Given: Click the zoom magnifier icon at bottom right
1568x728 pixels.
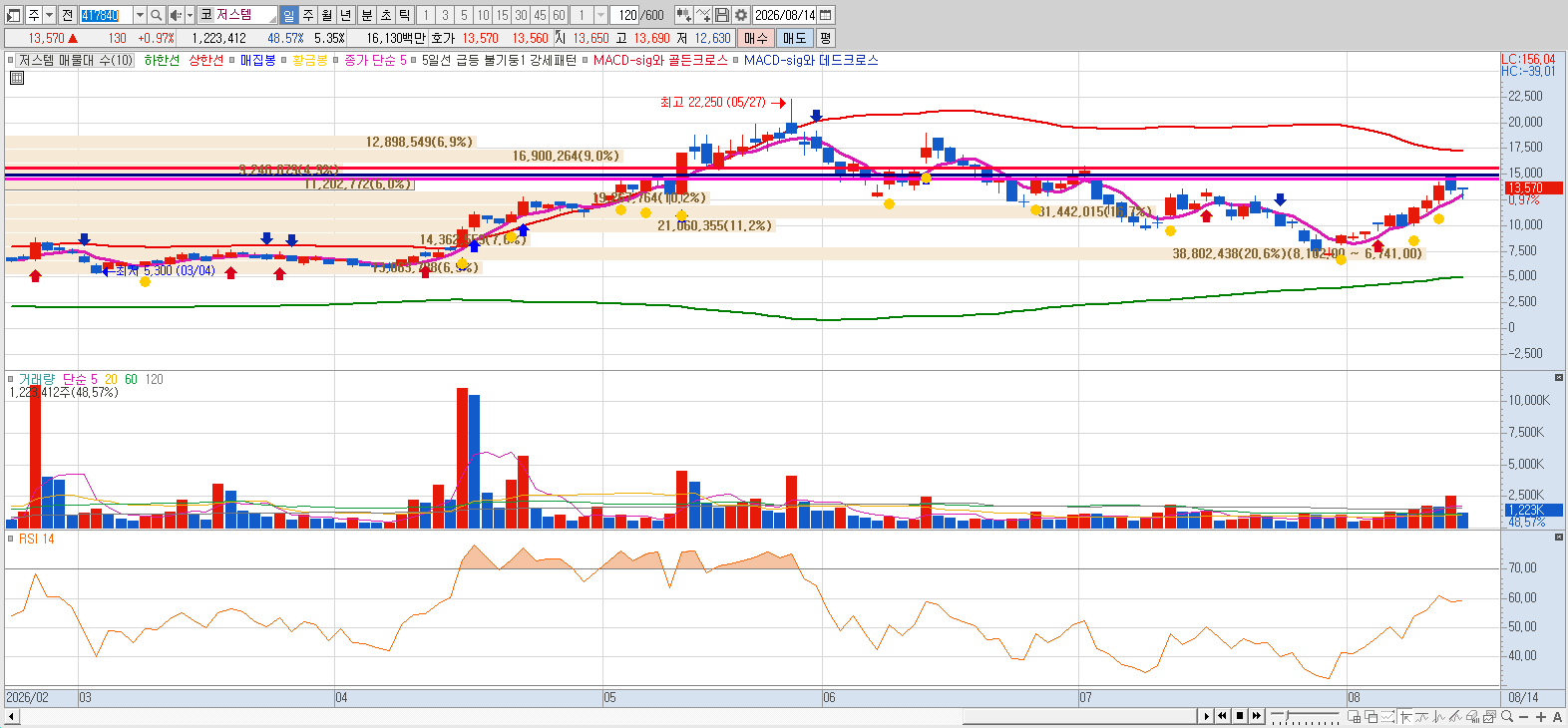Looking at the screenshot, I should tap(1506, 716).
